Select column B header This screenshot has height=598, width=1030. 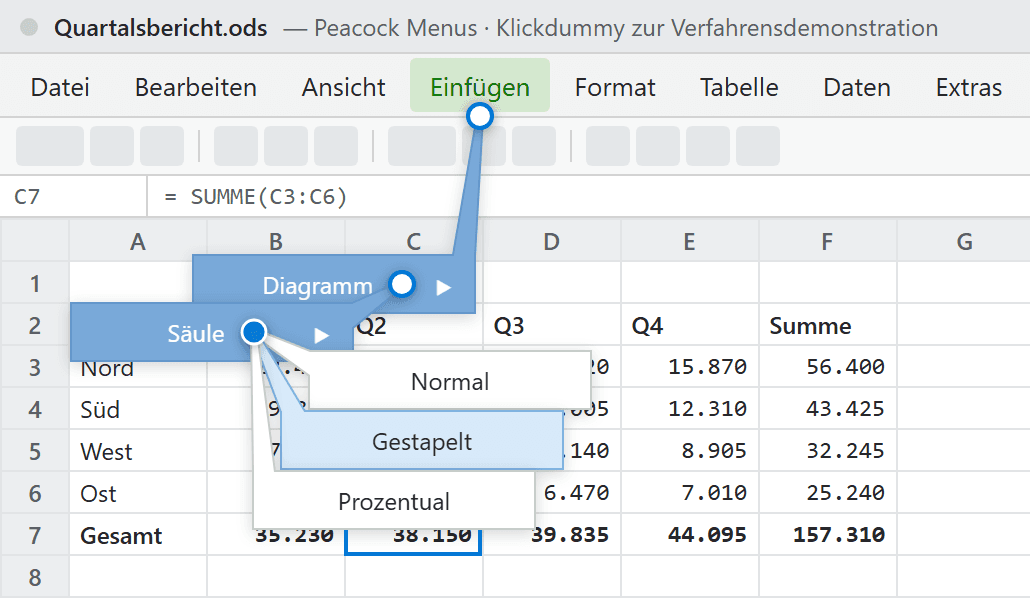276,241
